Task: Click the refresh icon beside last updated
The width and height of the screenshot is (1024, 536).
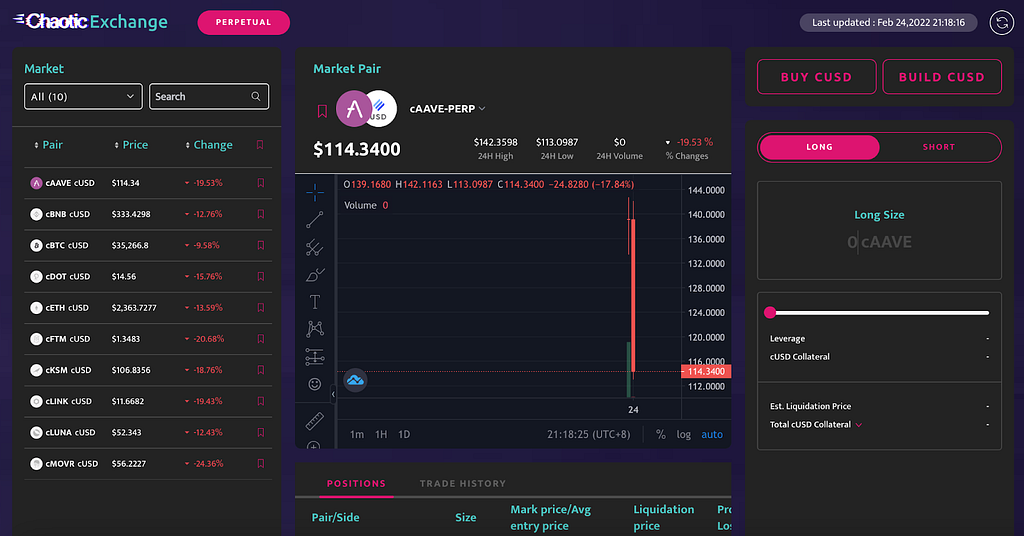Action: pyautogui.click(x=1001, y=23)
